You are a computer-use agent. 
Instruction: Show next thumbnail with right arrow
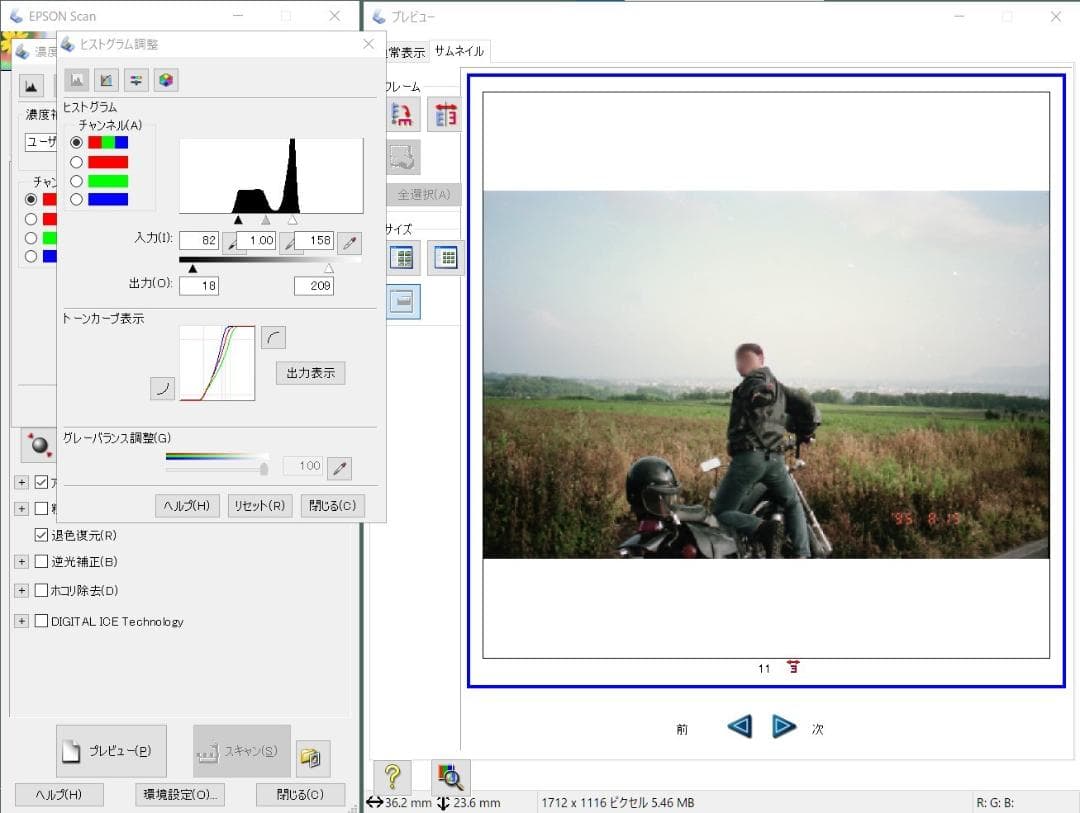(784, 727)
